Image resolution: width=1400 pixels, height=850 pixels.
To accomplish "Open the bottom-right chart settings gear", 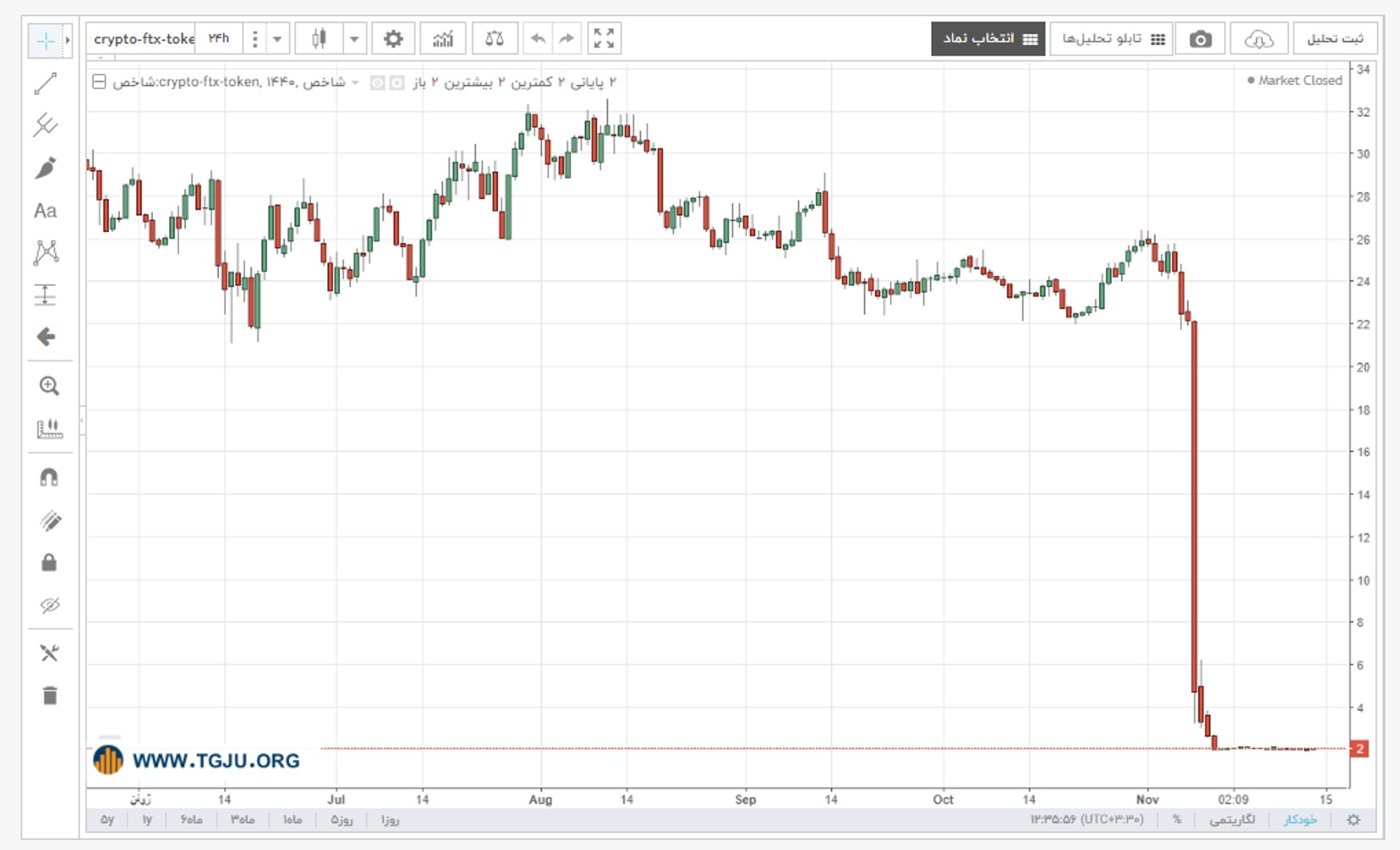I will [1354, 820].
